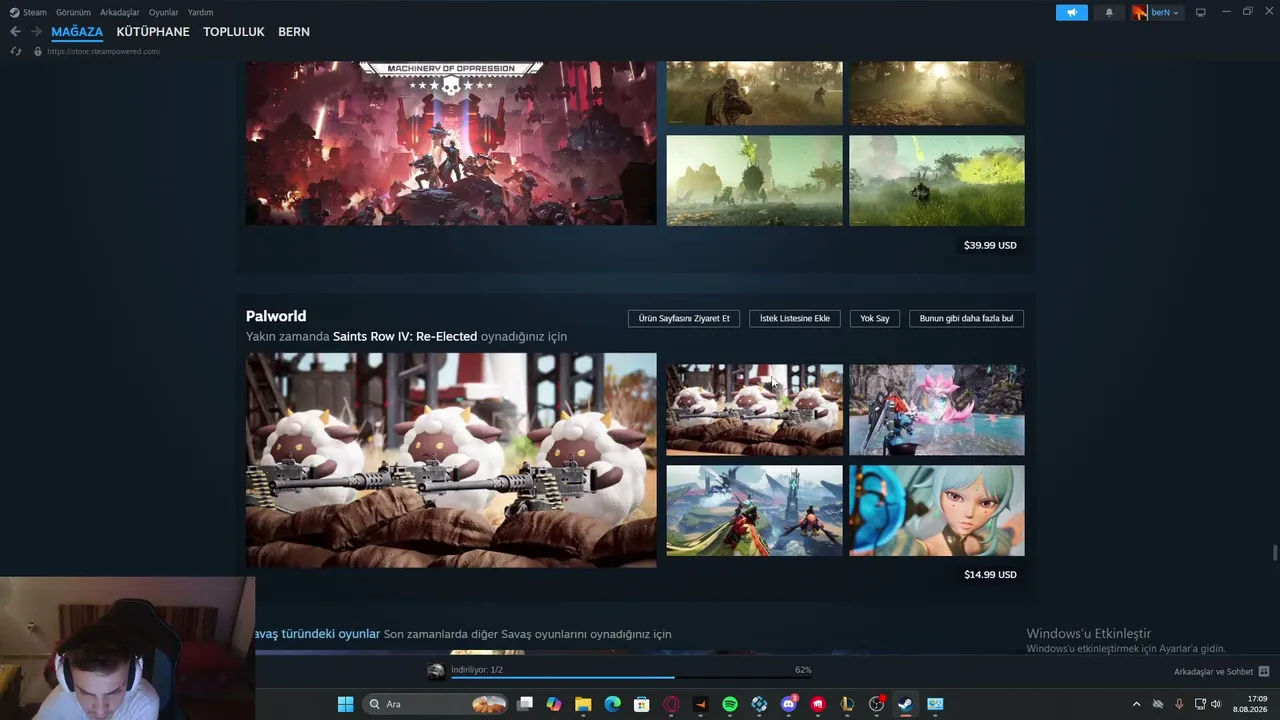Open Arkadaşlar ve Sohbet panel
The image size is (1280, 720).
[1221, 672]
